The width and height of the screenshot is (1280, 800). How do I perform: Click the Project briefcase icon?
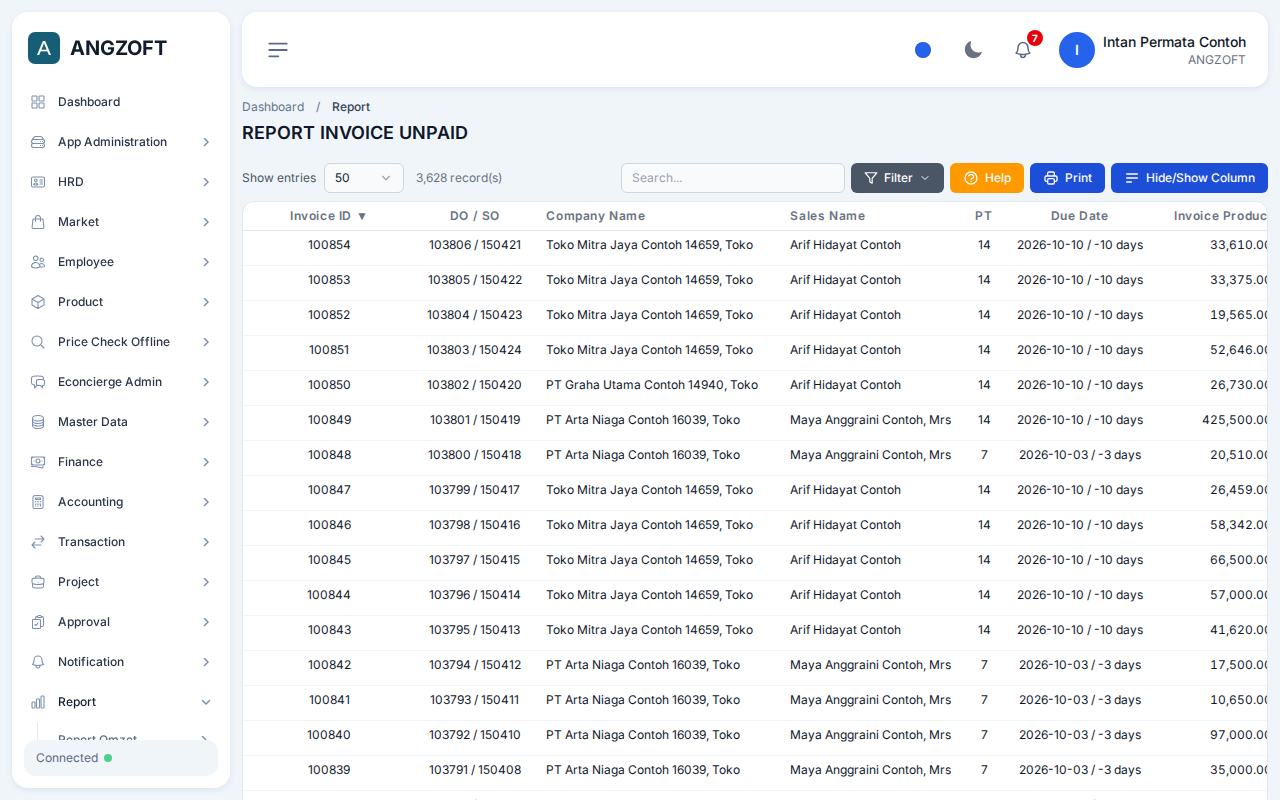point(38,582)
